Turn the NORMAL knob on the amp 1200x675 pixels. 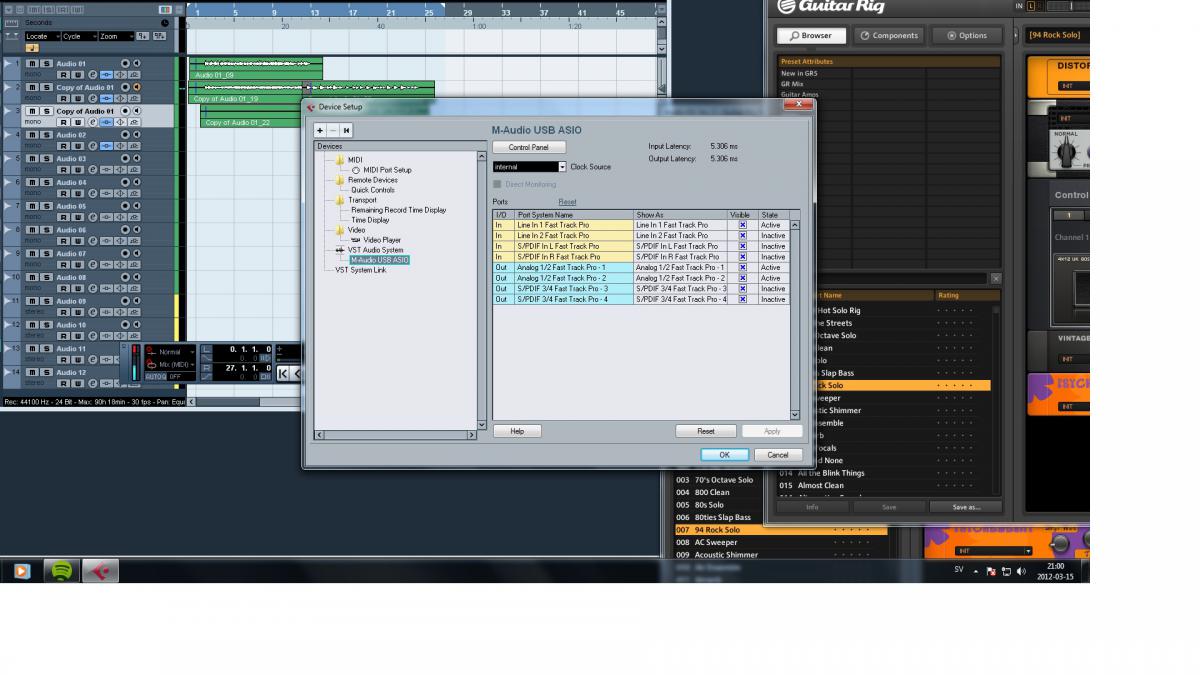pyautogui.click(x=1067, y=152)
